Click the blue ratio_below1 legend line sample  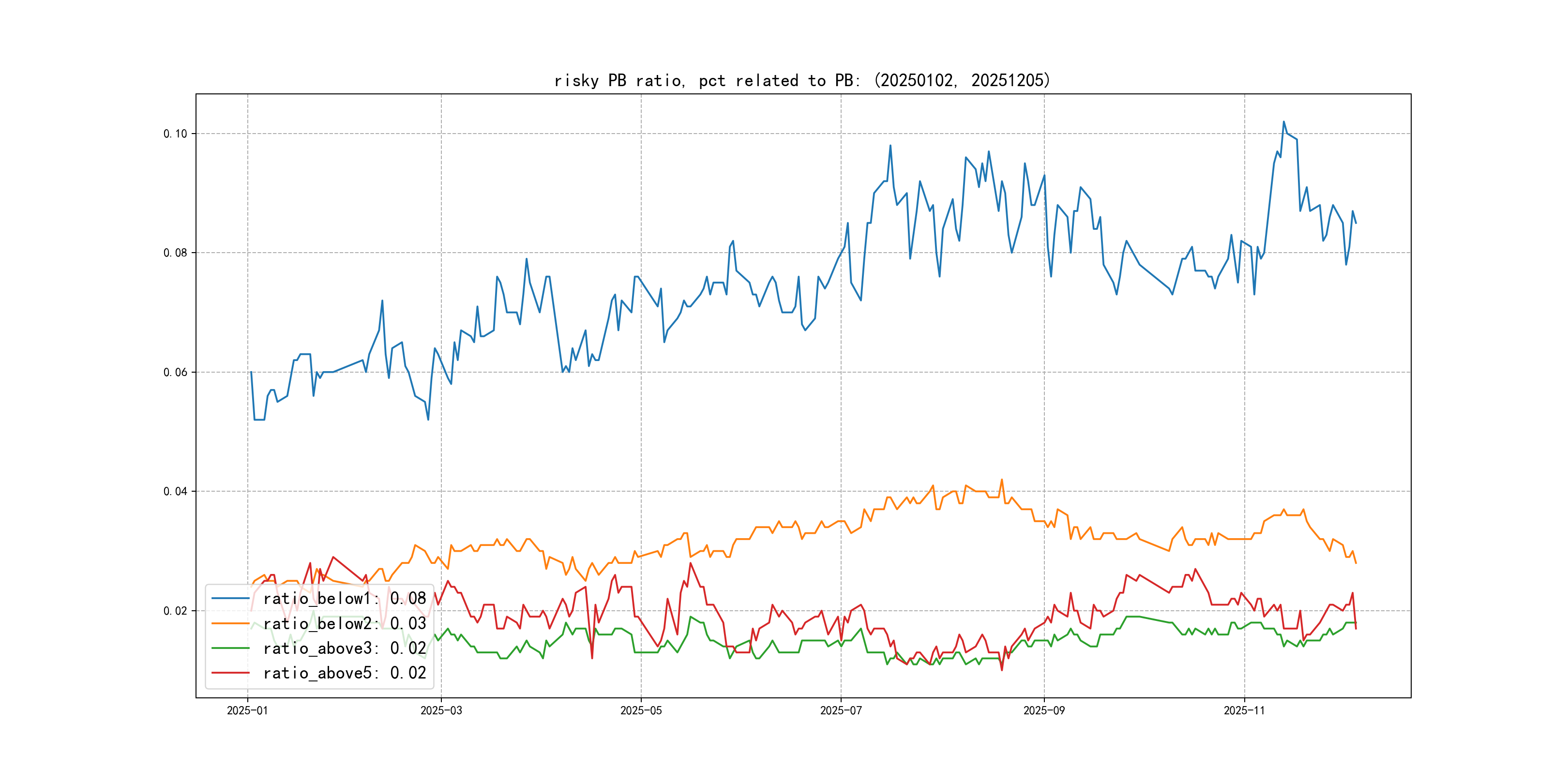(x=230, y=598)
